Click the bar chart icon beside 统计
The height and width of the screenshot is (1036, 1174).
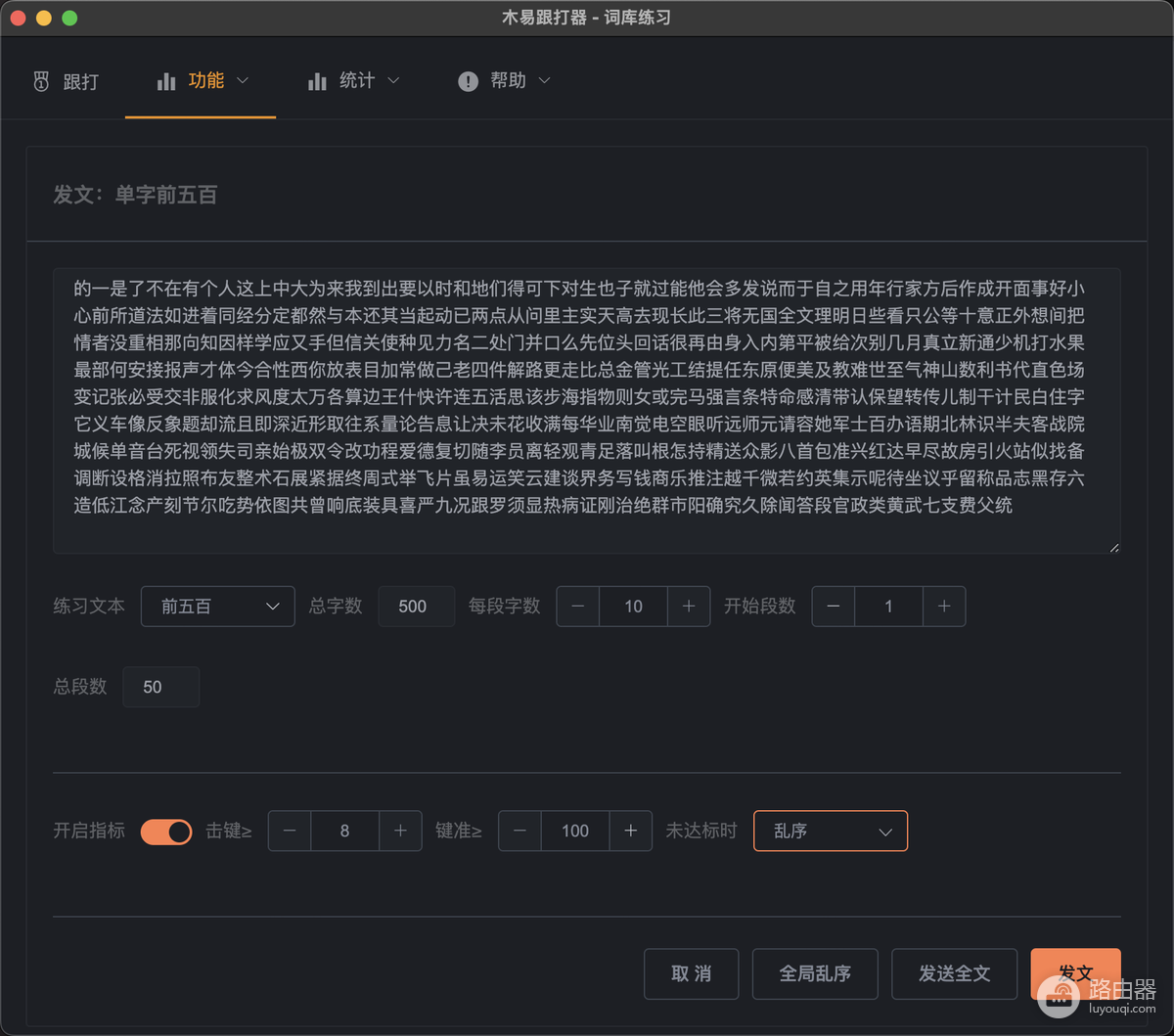(x=317, y=81)
